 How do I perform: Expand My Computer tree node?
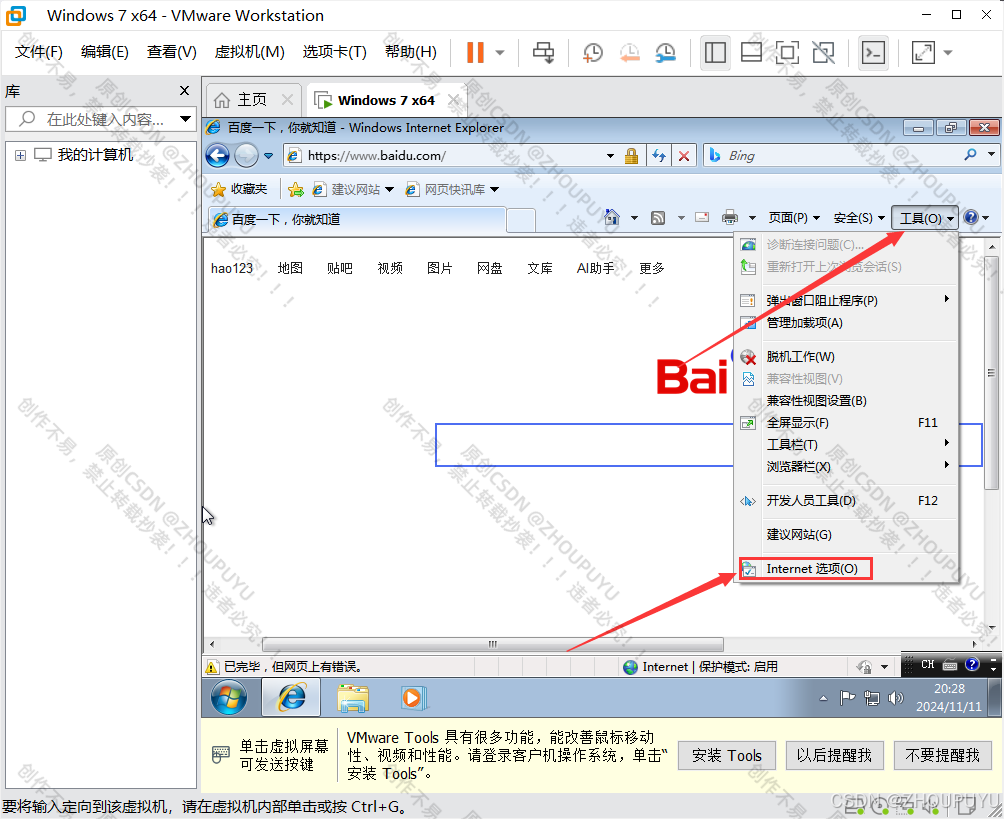tap(20, 156)
